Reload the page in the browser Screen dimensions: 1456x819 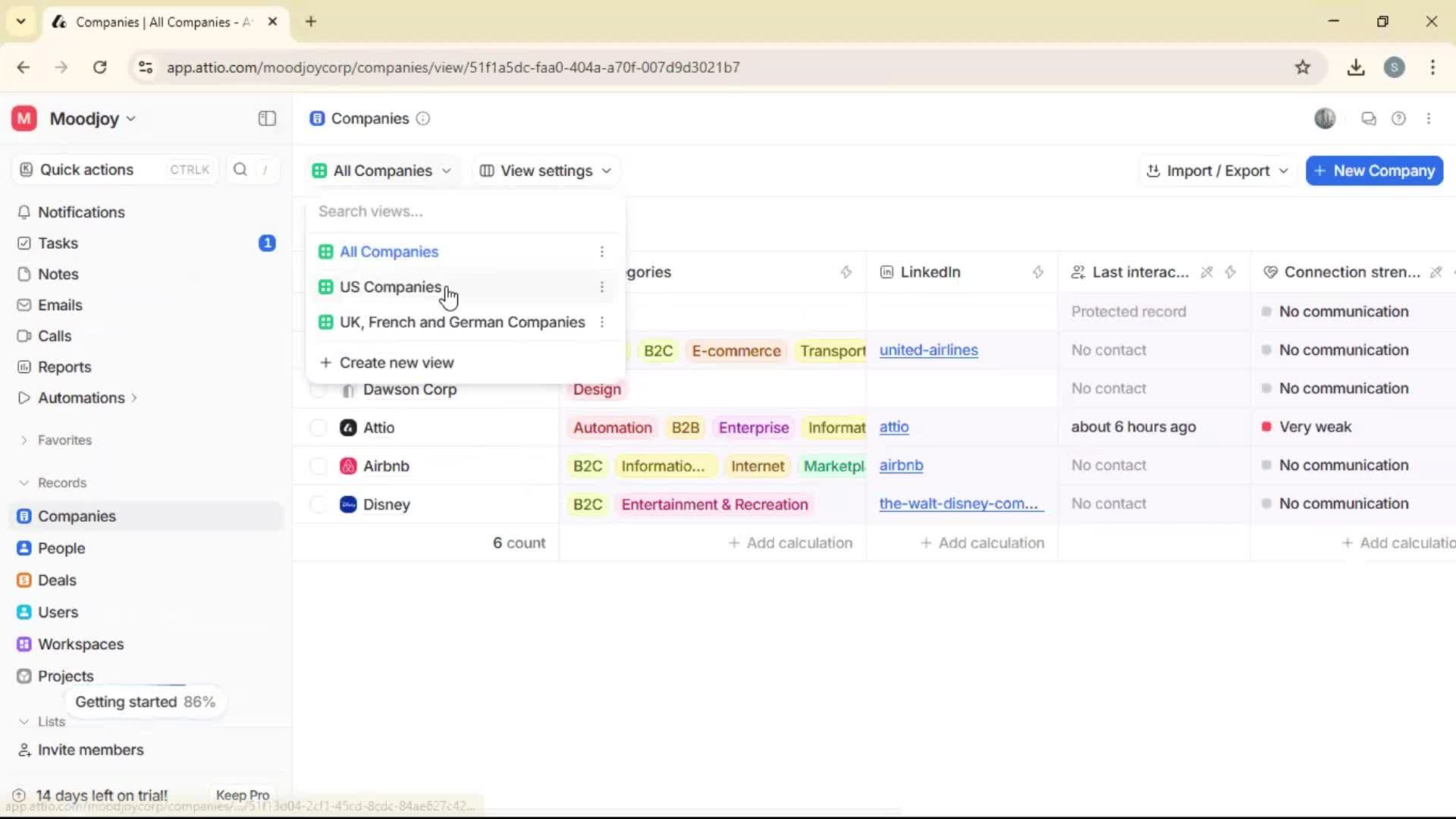click(99, 67)
